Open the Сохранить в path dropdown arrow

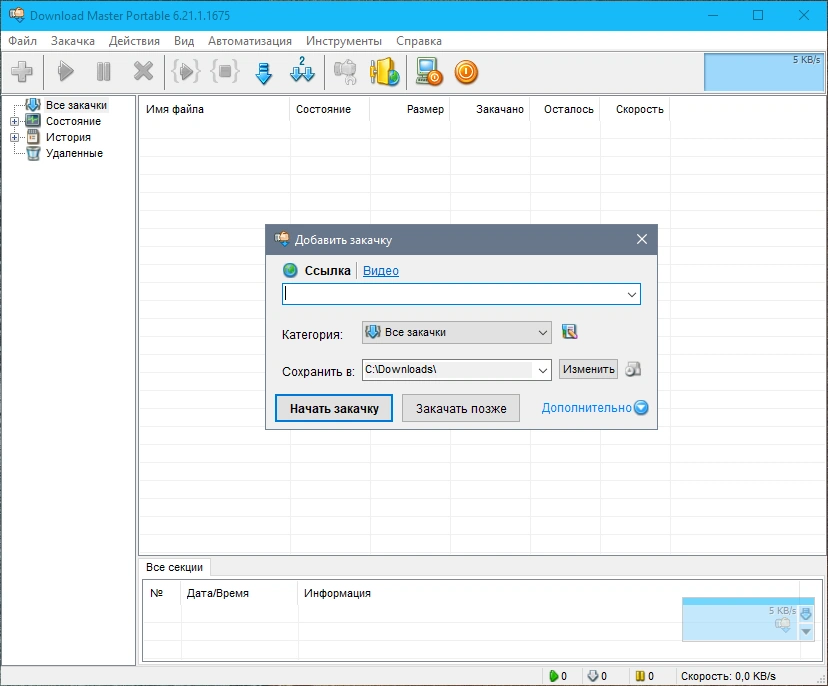(x=542, y=370)
